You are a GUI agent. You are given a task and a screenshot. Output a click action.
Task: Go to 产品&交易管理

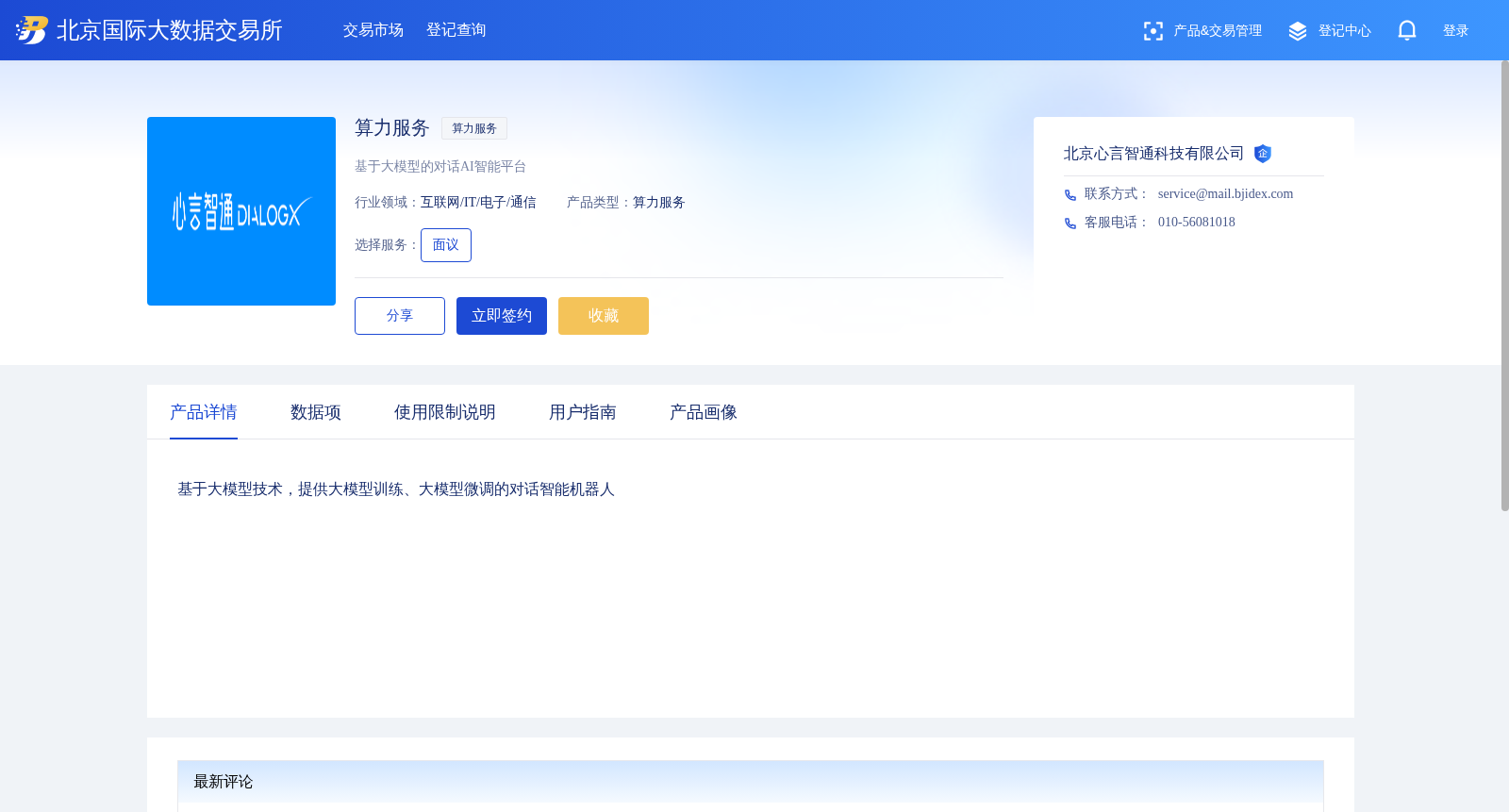click(x=1218, y=31)
